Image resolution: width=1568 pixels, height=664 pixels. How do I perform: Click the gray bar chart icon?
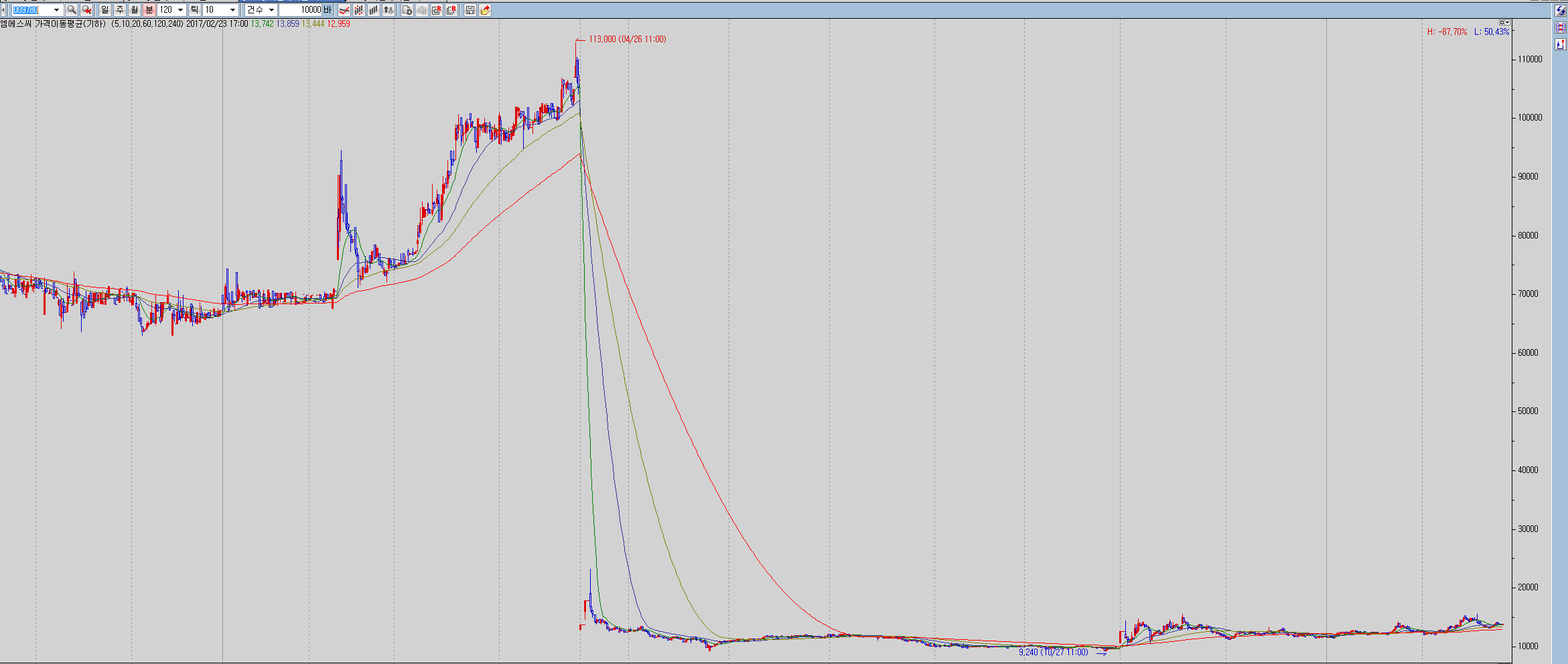click(373, 10)
